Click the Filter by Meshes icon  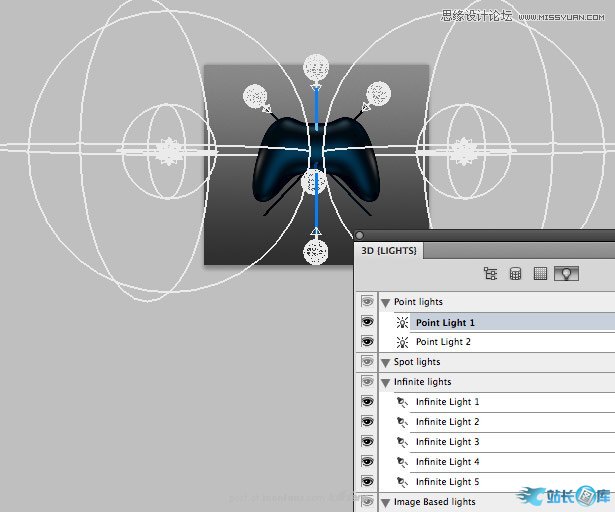click(516, 273)
